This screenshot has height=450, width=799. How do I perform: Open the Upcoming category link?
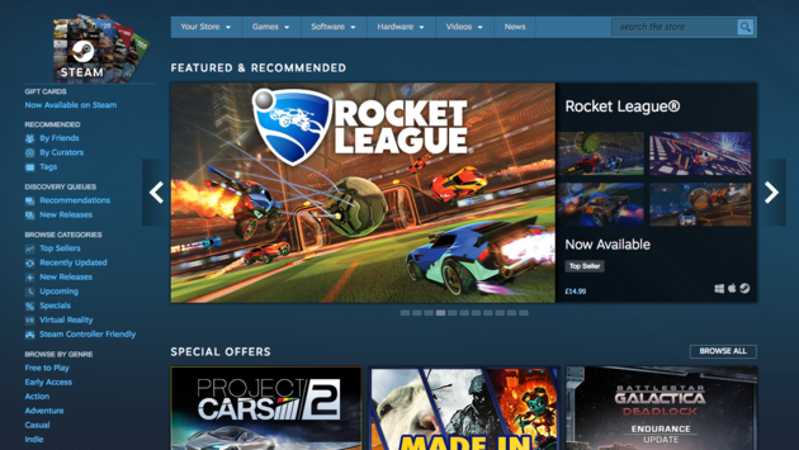coord(59,292)
